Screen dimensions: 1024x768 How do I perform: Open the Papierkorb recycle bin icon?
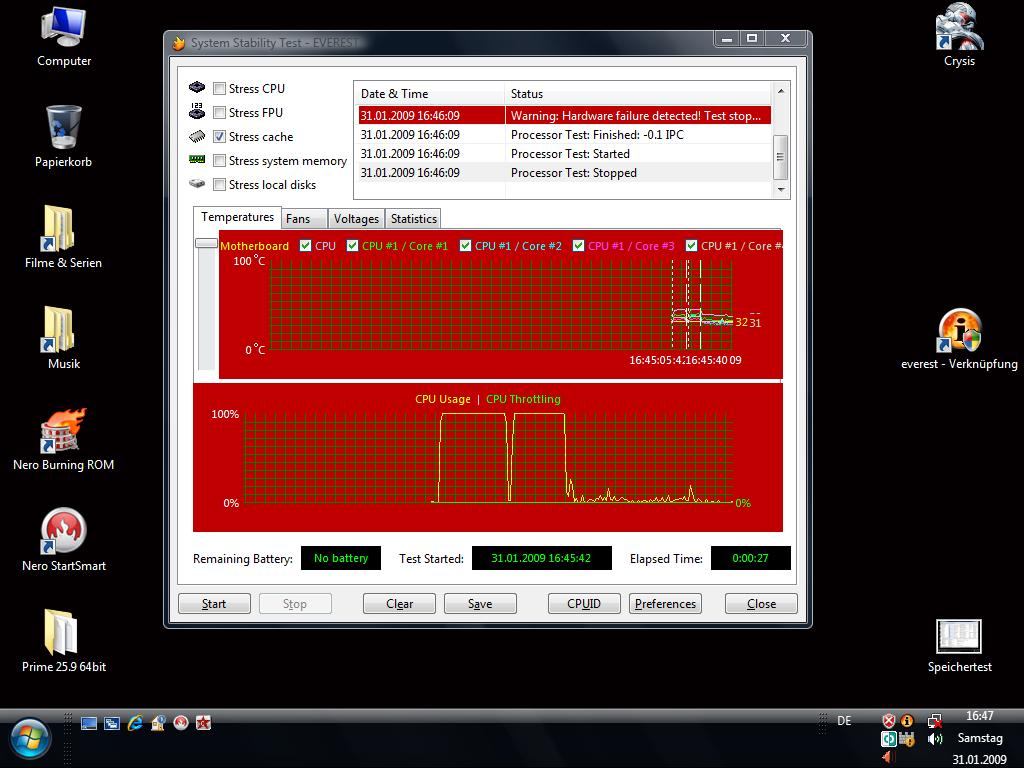point(63,136)
